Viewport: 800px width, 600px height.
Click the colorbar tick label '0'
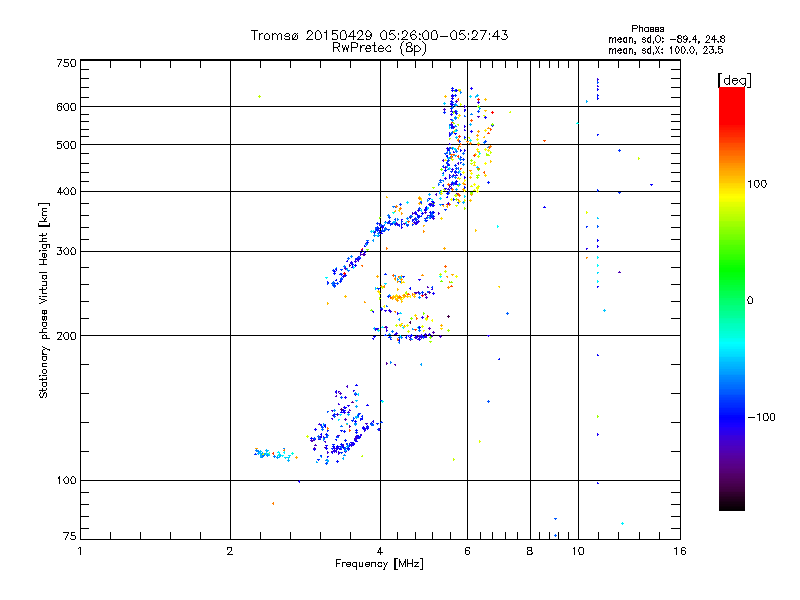pos(750,301)
